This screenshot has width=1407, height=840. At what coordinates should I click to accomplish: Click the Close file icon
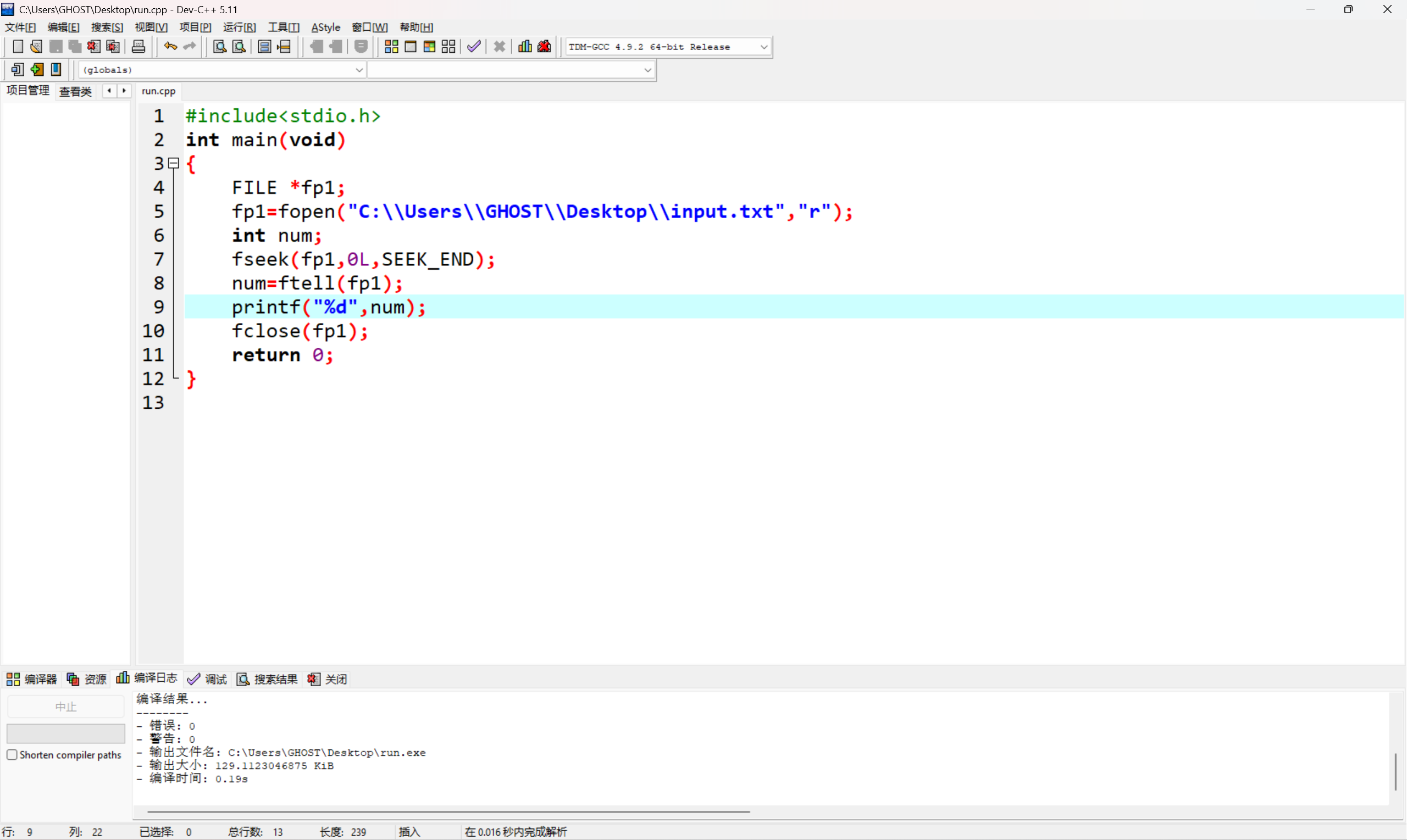pos(94,46)
